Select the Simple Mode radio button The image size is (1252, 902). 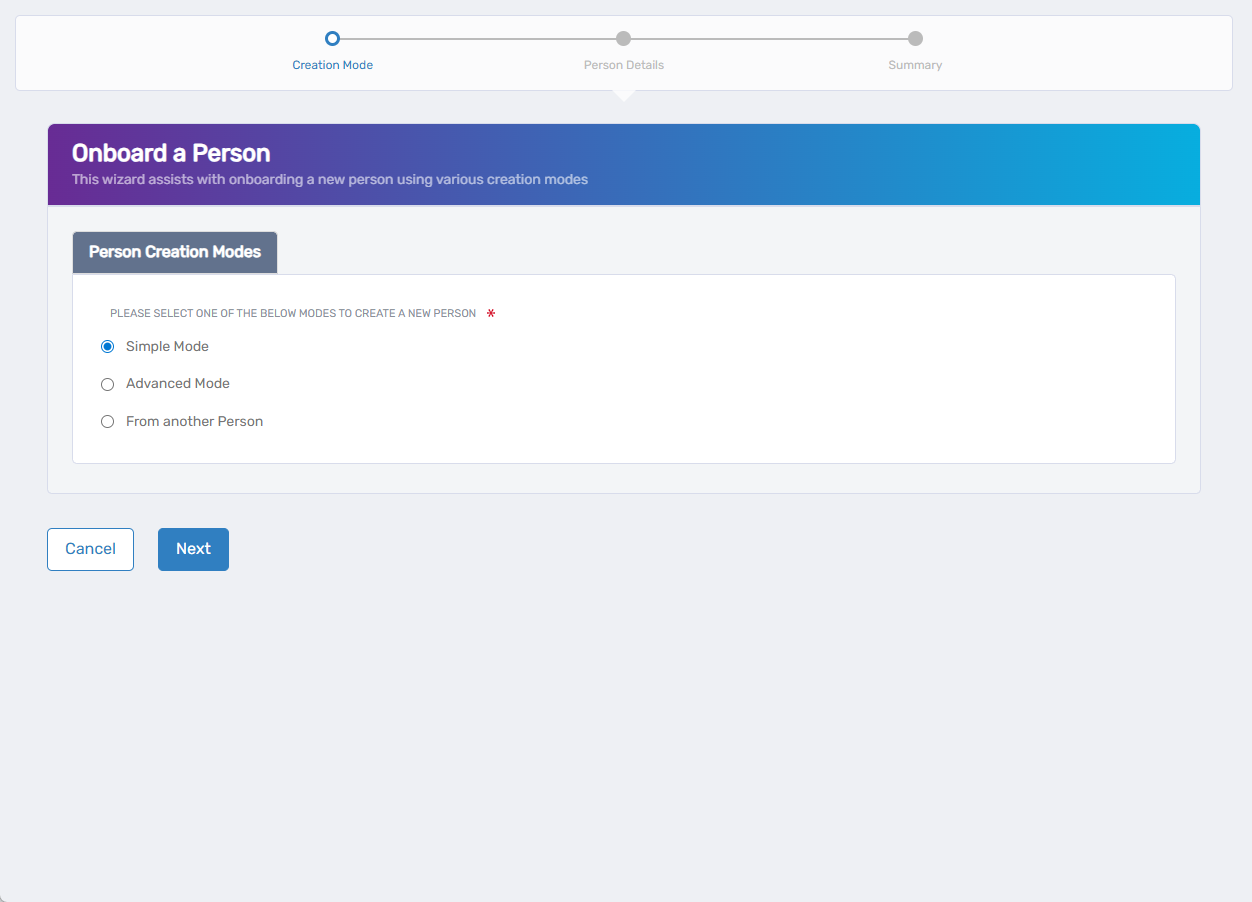[x=107, y=346]
